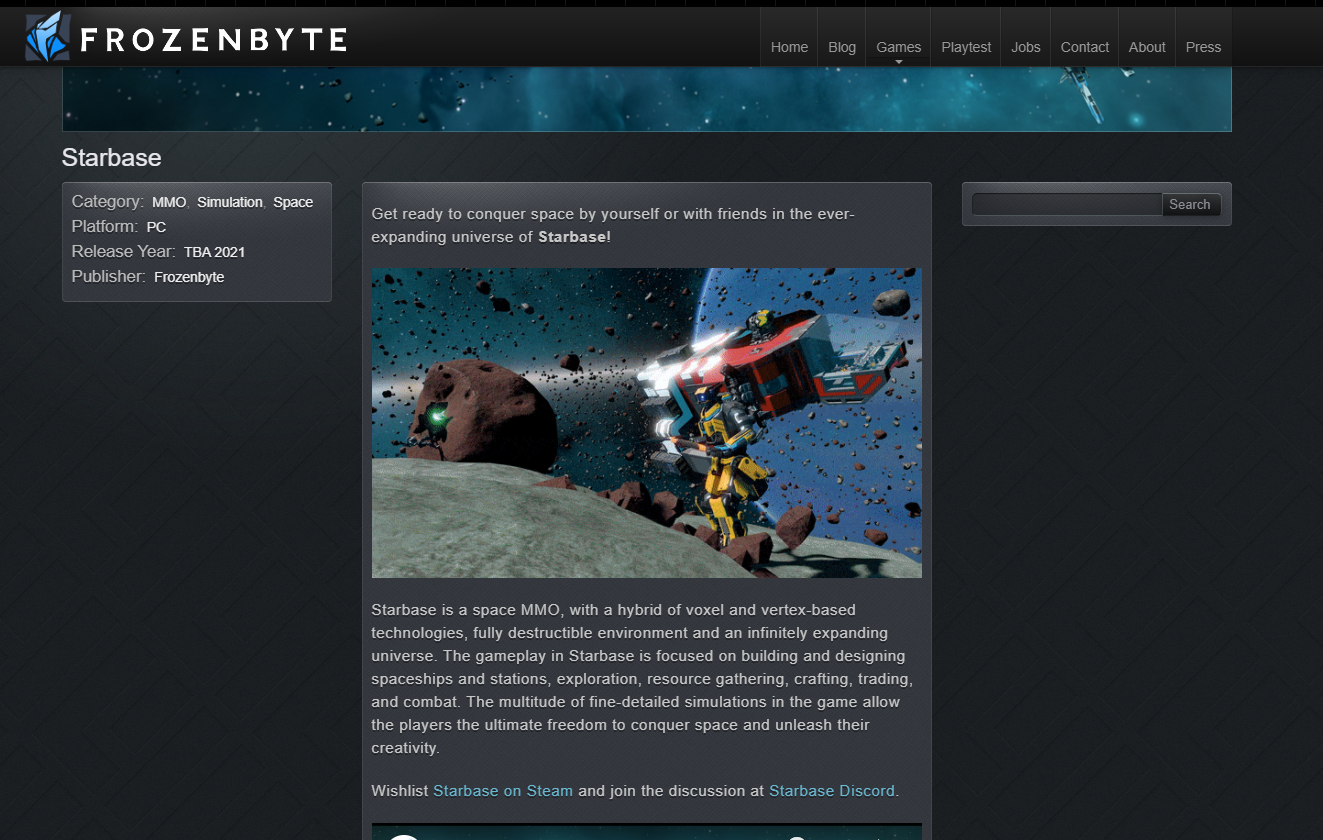Open the Contact page
Image resolution: width=1323 pixels, height=840 pixels.
[x=1084, y=47]
